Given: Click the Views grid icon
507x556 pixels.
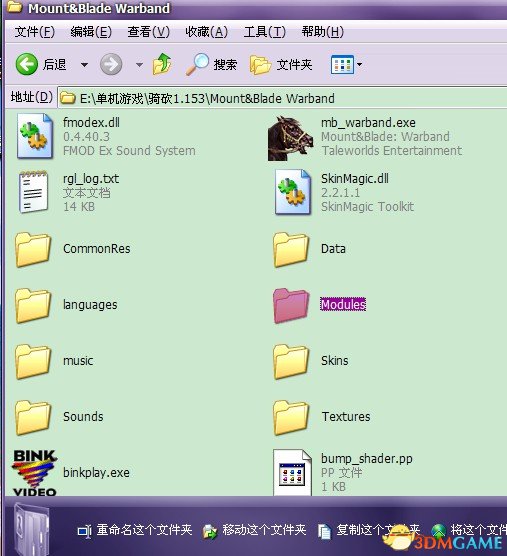Looking at the screenshot, I should [x=342, y=65].
